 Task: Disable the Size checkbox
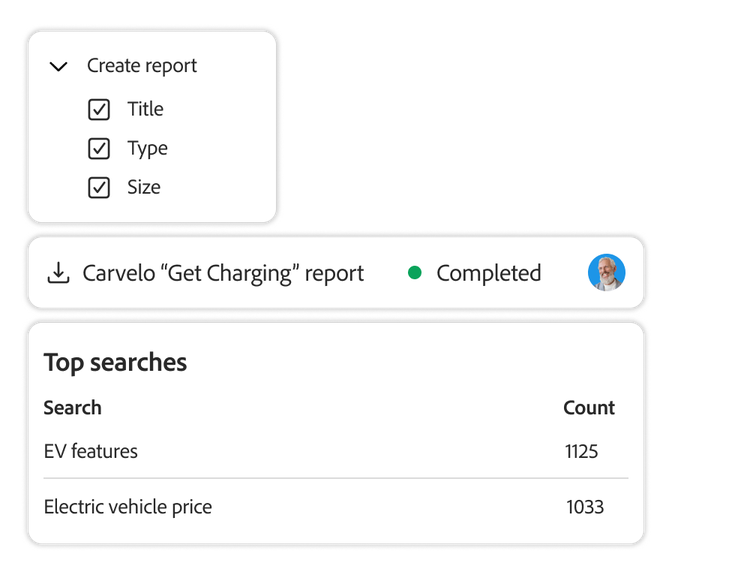coord(99,187)
